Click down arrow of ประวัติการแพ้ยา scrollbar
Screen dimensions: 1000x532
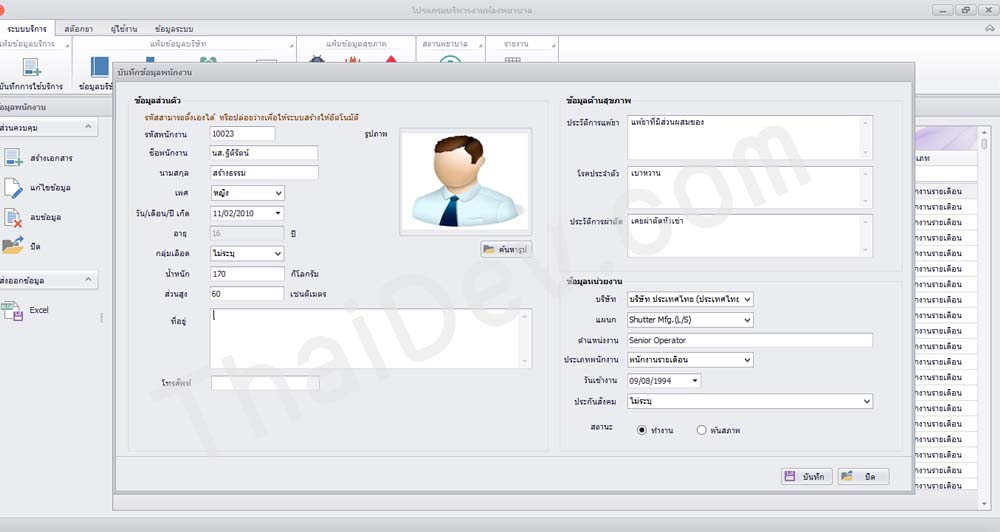coord(866,152)
